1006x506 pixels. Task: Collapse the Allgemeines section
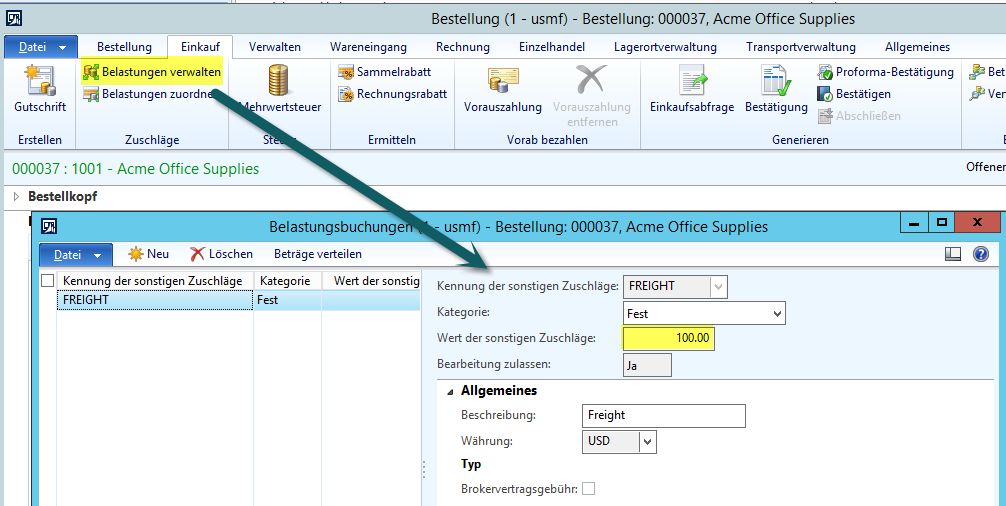coord(449,391)
